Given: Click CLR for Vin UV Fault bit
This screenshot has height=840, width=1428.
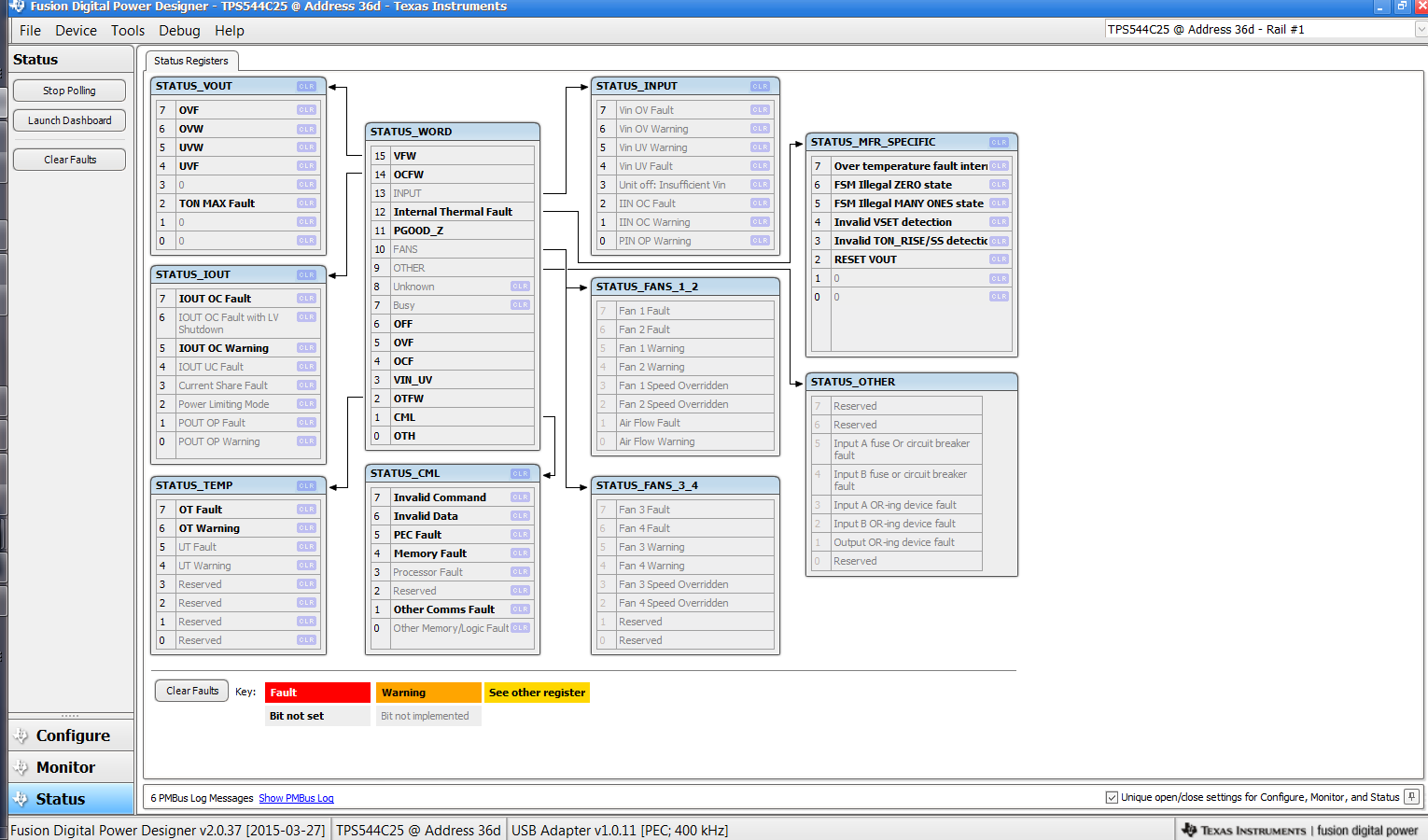Looking at the screenshot, I should [760, 166].
